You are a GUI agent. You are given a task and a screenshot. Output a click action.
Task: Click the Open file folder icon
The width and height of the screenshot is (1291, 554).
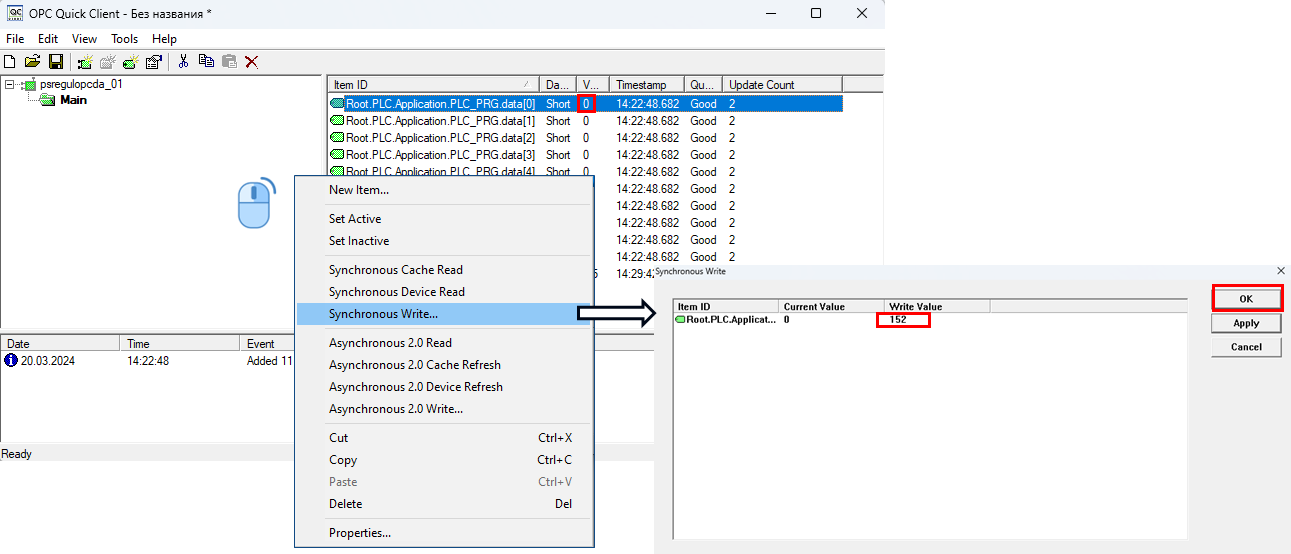click(x=32, y=62)
